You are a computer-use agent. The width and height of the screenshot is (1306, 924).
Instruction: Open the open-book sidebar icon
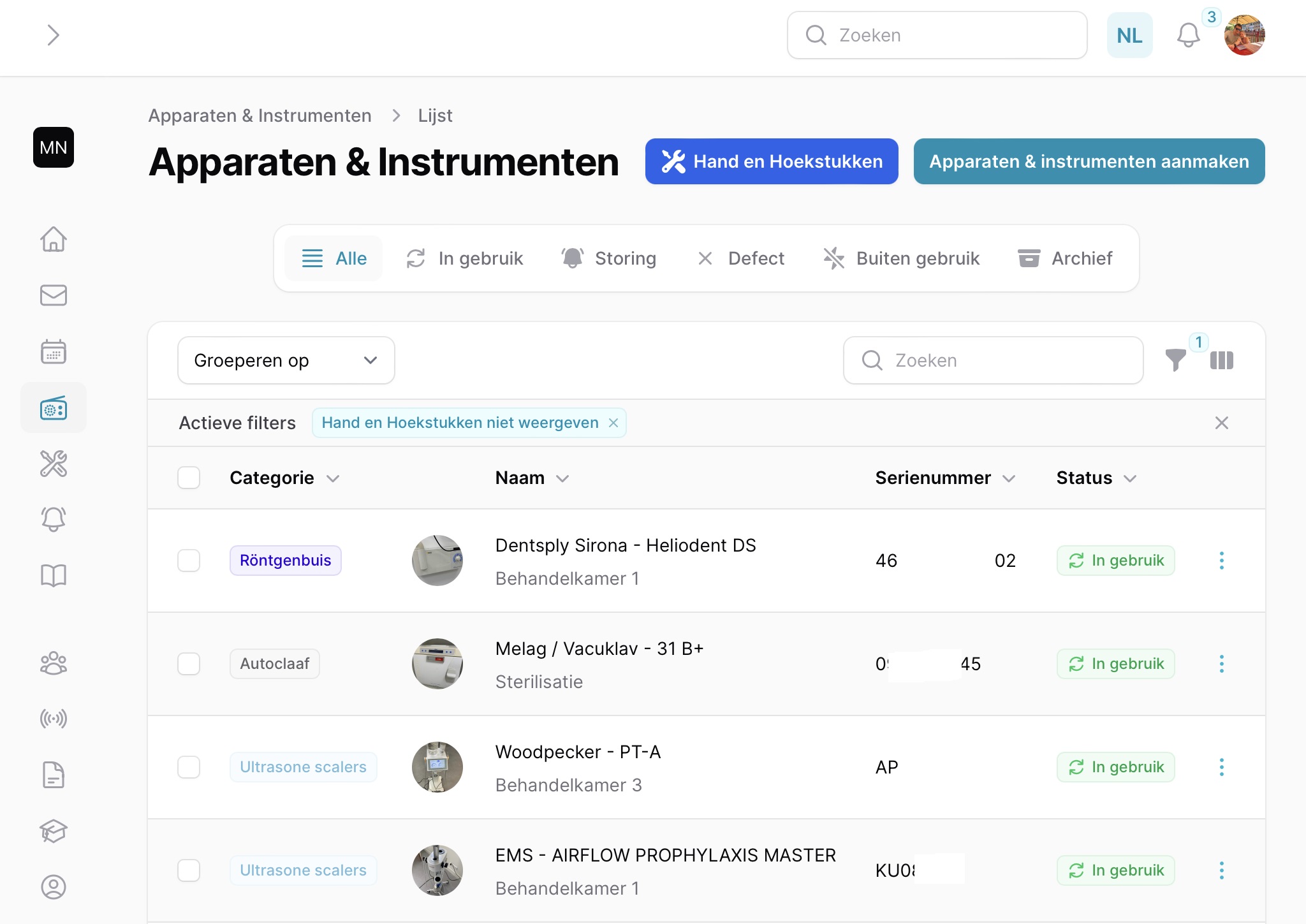[x=54, y=575]
